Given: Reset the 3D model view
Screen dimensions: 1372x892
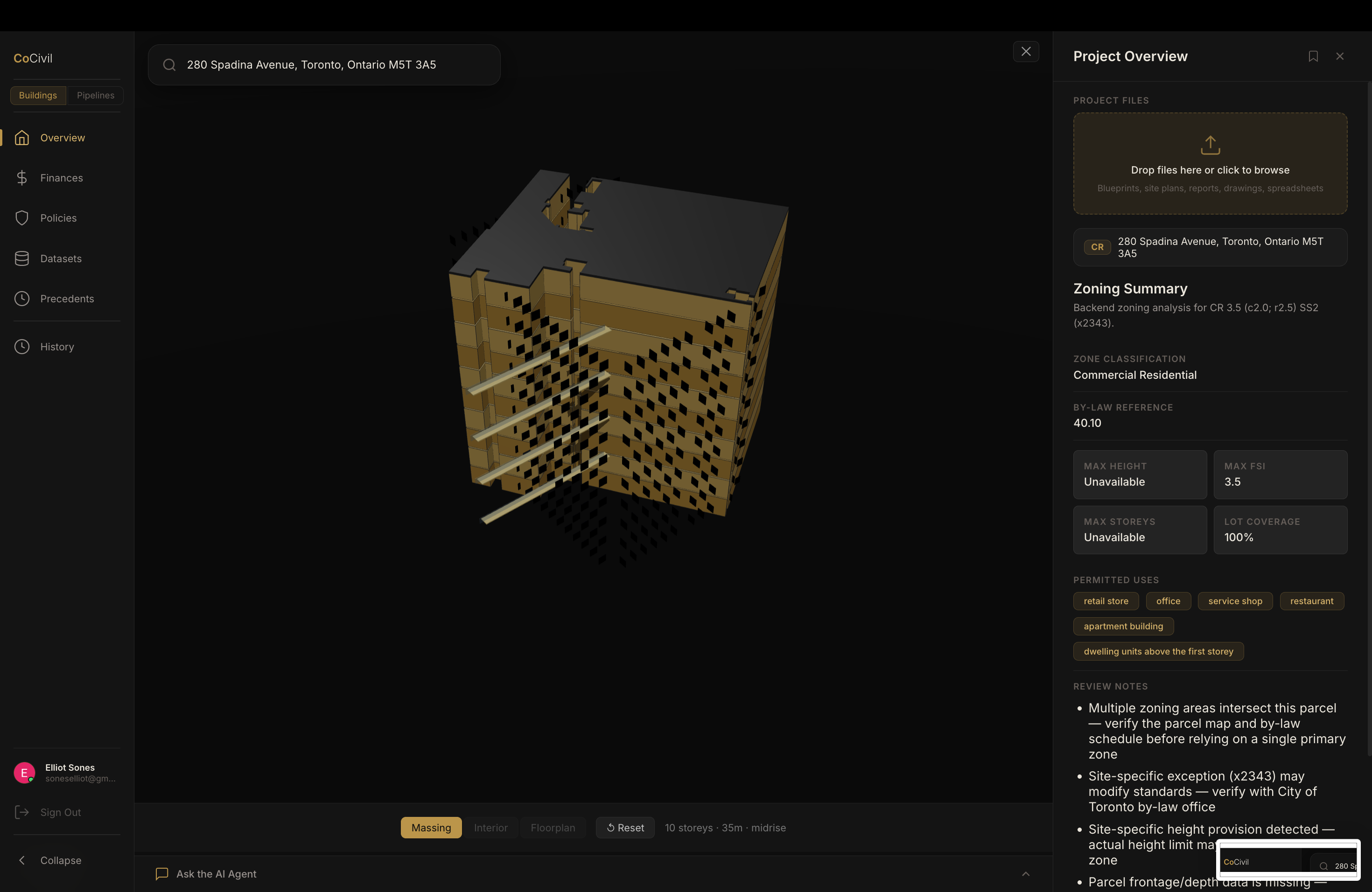Looking at the screenshot, I should pos(625,828).
